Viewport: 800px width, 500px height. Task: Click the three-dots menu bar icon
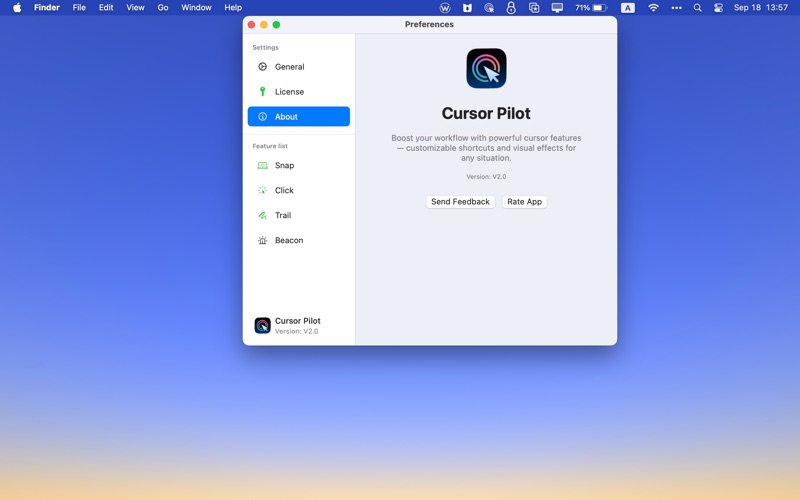pos(677,8)
